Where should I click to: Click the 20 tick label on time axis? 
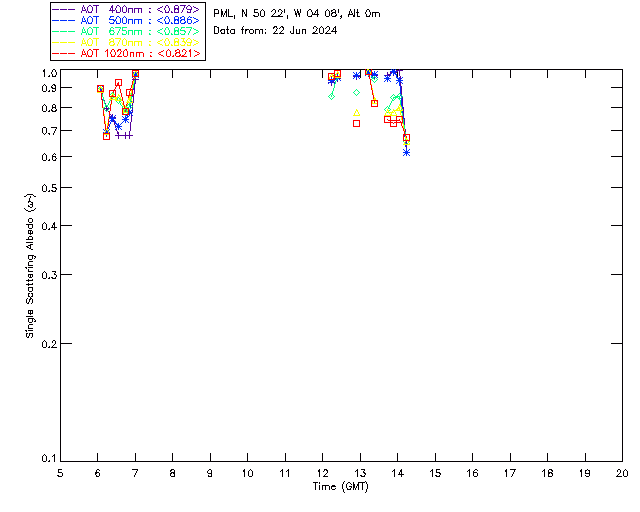tap(622, 473)
